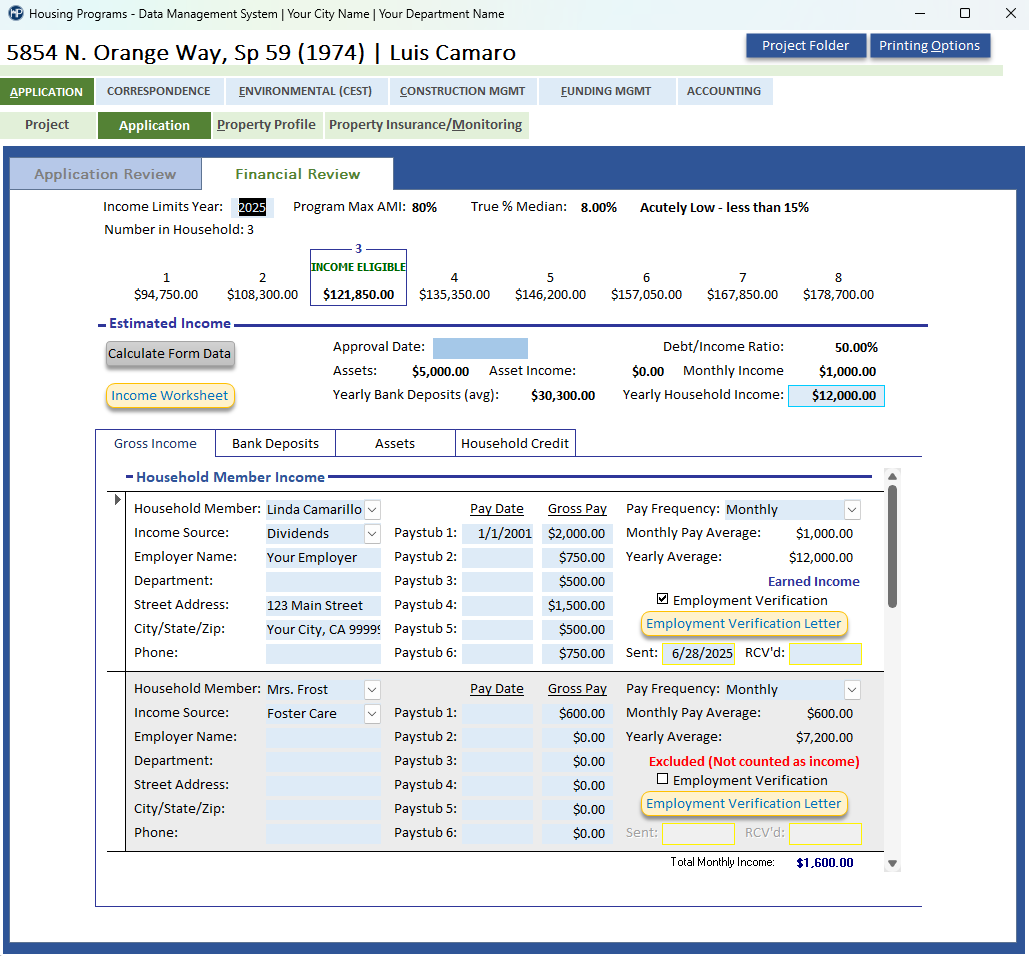Click the empty Department field for Linda Camarillo
The width and height of the screenshot is (1029, 956).
coord(324,581)
